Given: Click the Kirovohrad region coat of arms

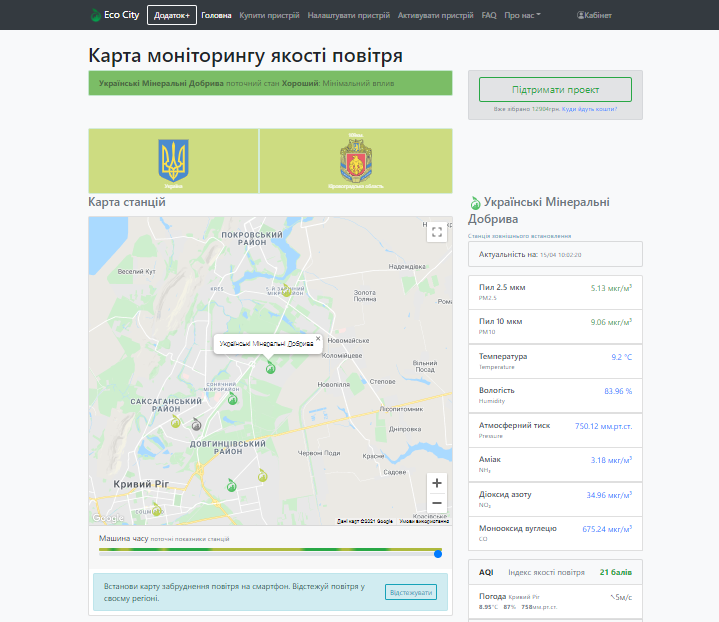Looking at the screenshot, I should (355, 160).
